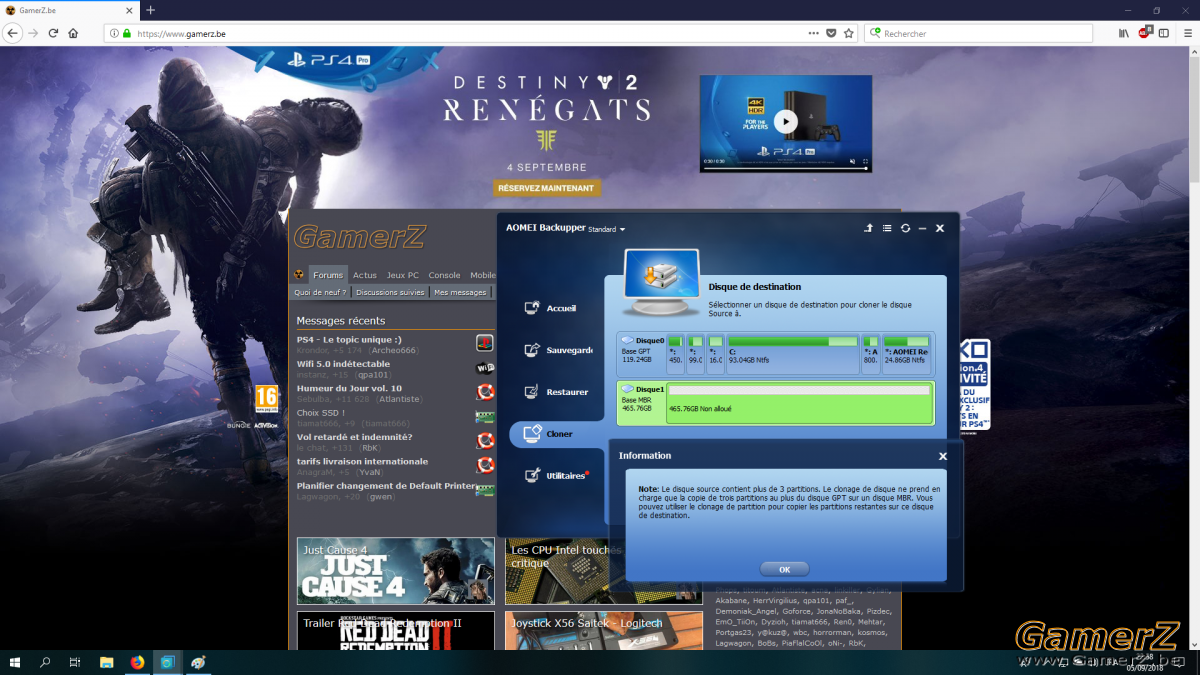Open Discussions suivies link
The width and height of the screenshot is (1200, 675).
click(x=390, y=293)
